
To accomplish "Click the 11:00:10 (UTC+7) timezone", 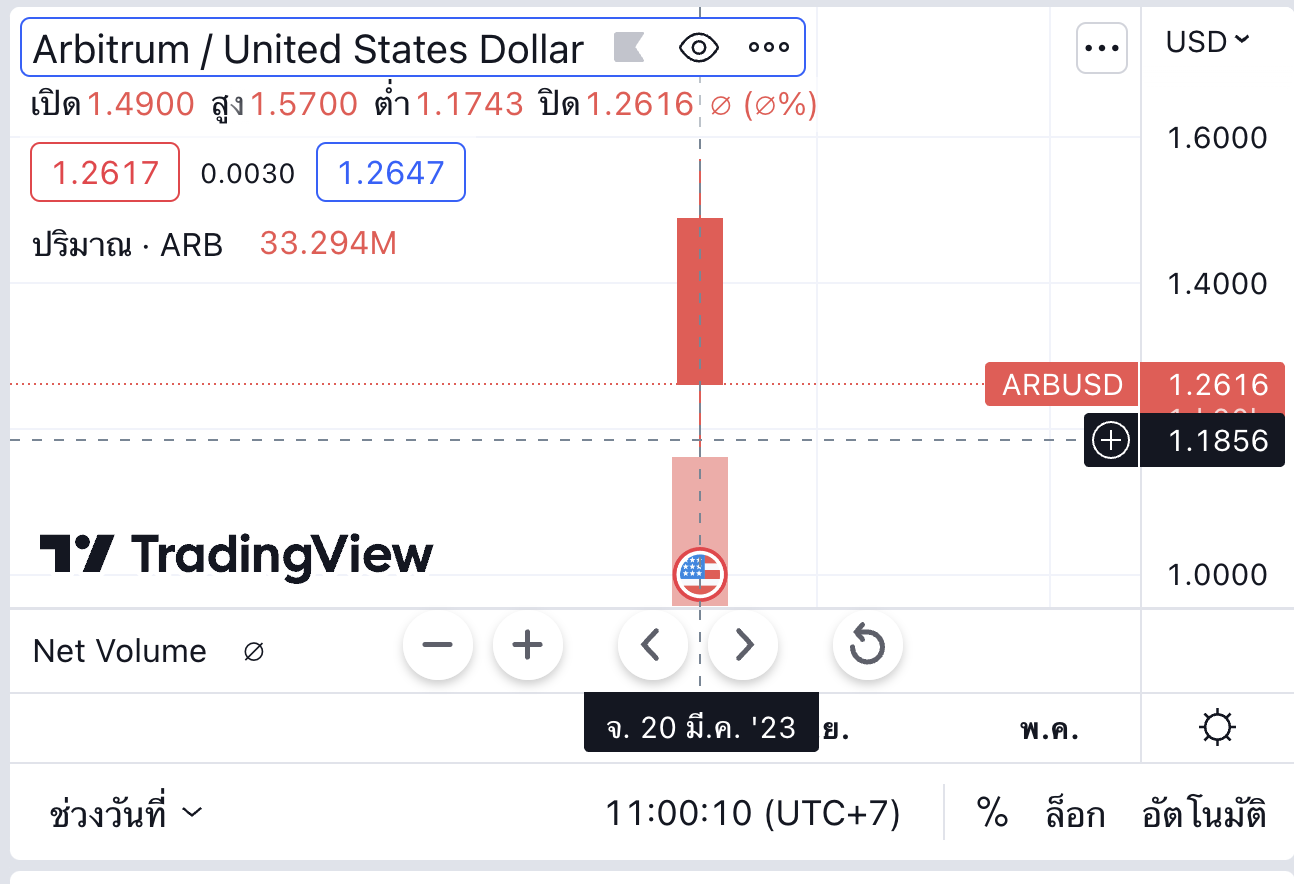I will pyautogui.click(x=752, y=813).
